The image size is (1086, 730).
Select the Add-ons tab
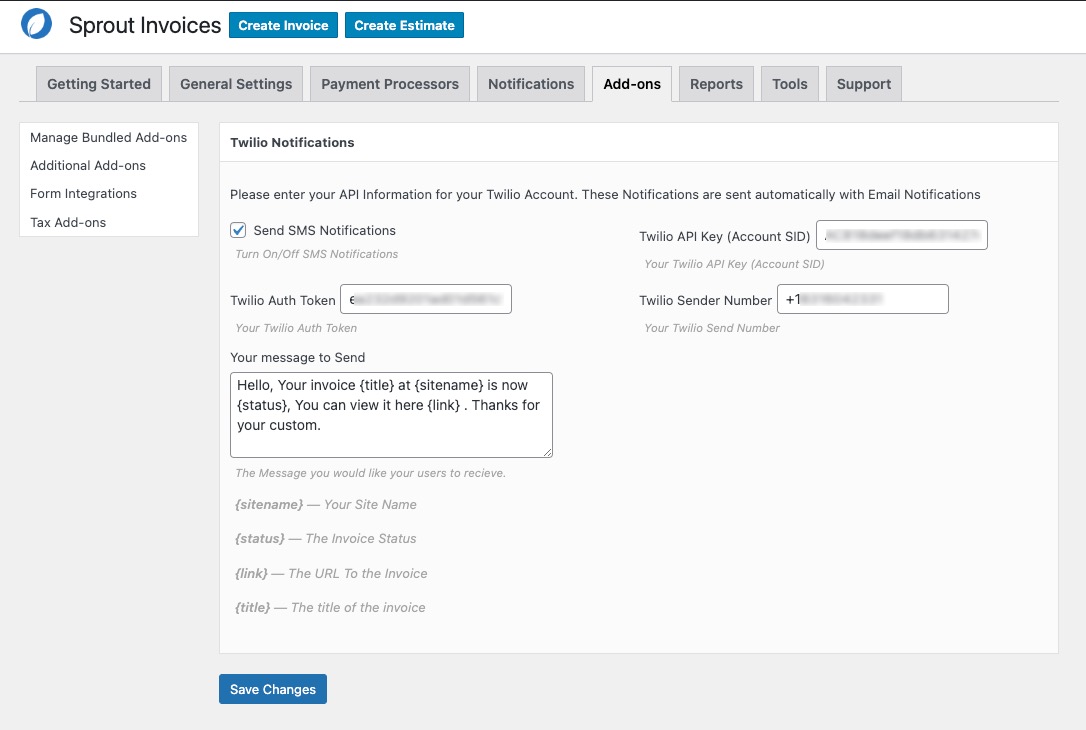click(632, 84)
